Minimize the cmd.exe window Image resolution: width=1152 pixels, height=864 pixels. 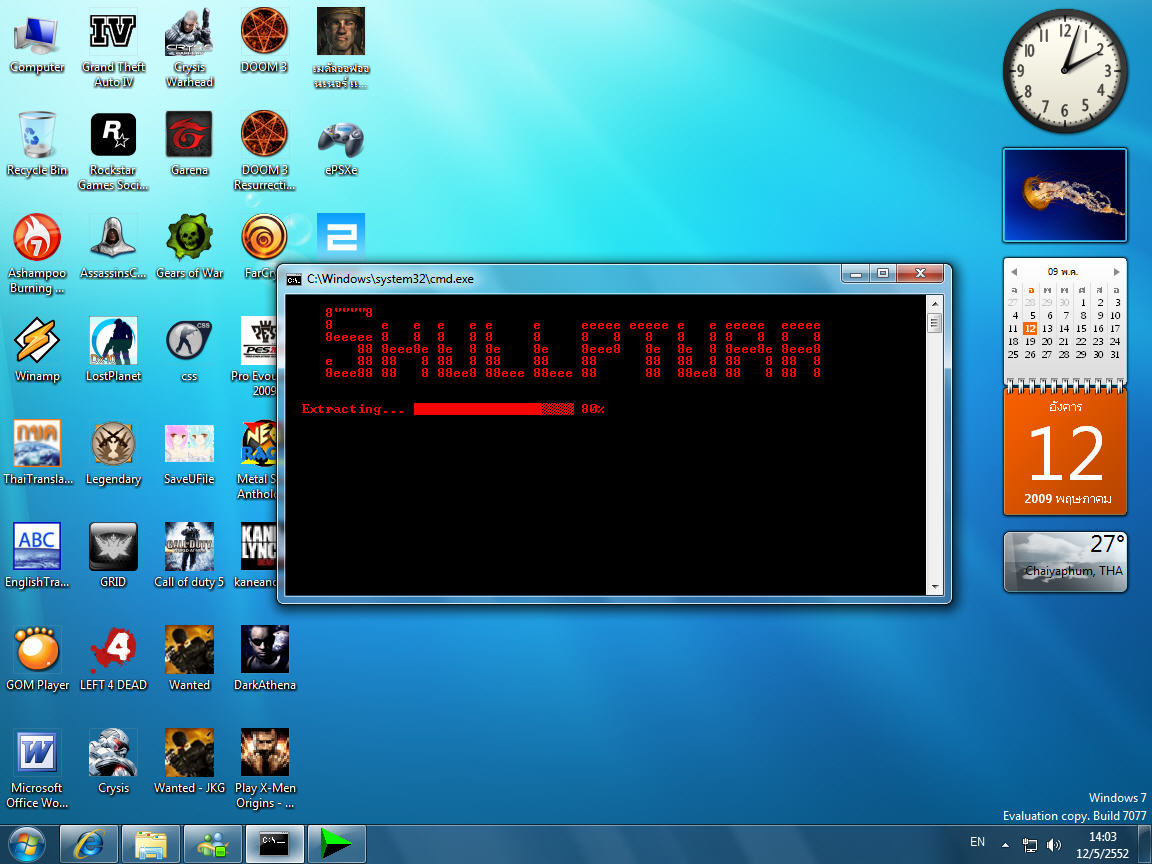pos(856,273)
